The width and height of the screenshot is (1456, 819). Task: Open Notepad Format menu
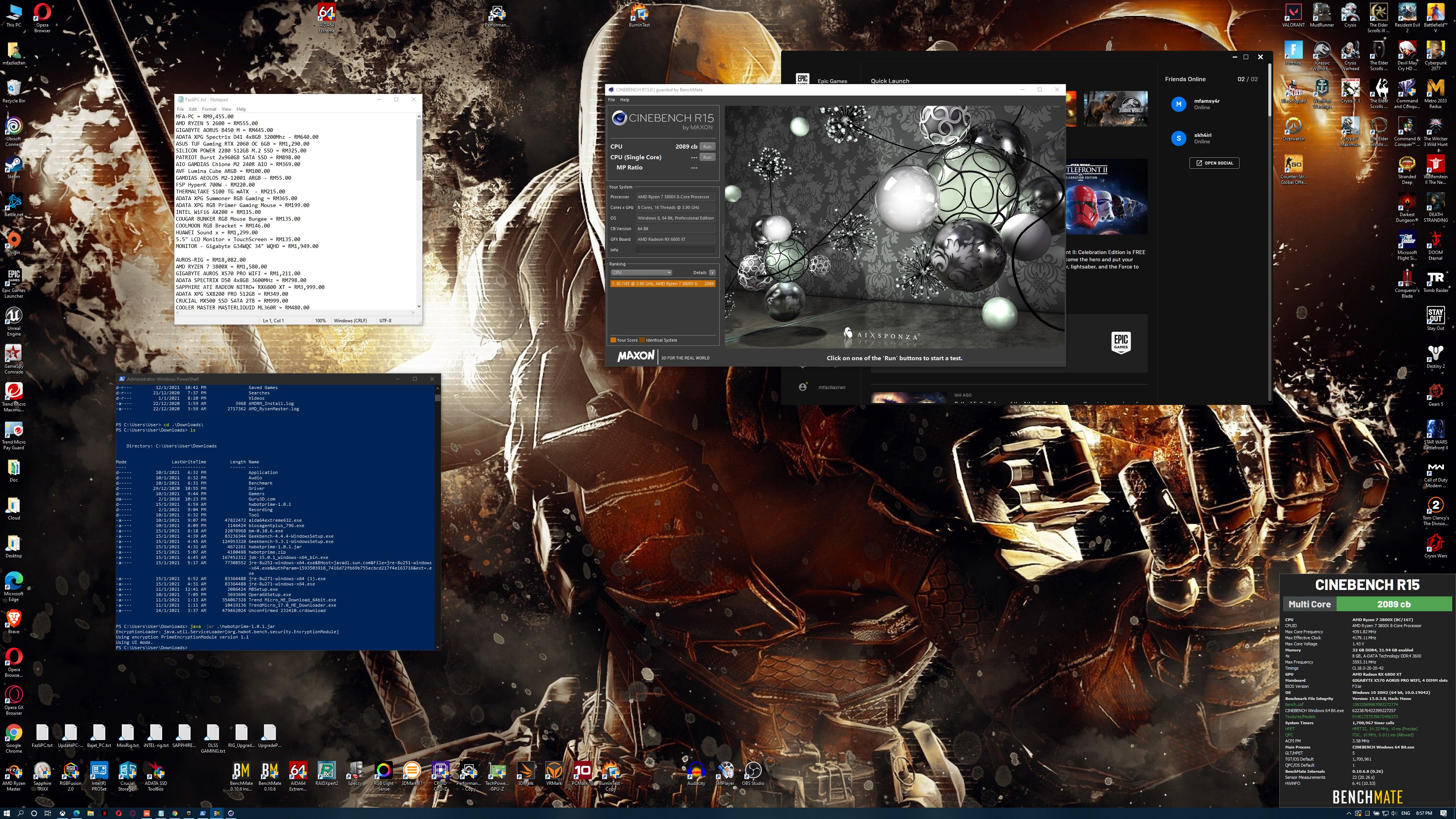coord(209,109)
